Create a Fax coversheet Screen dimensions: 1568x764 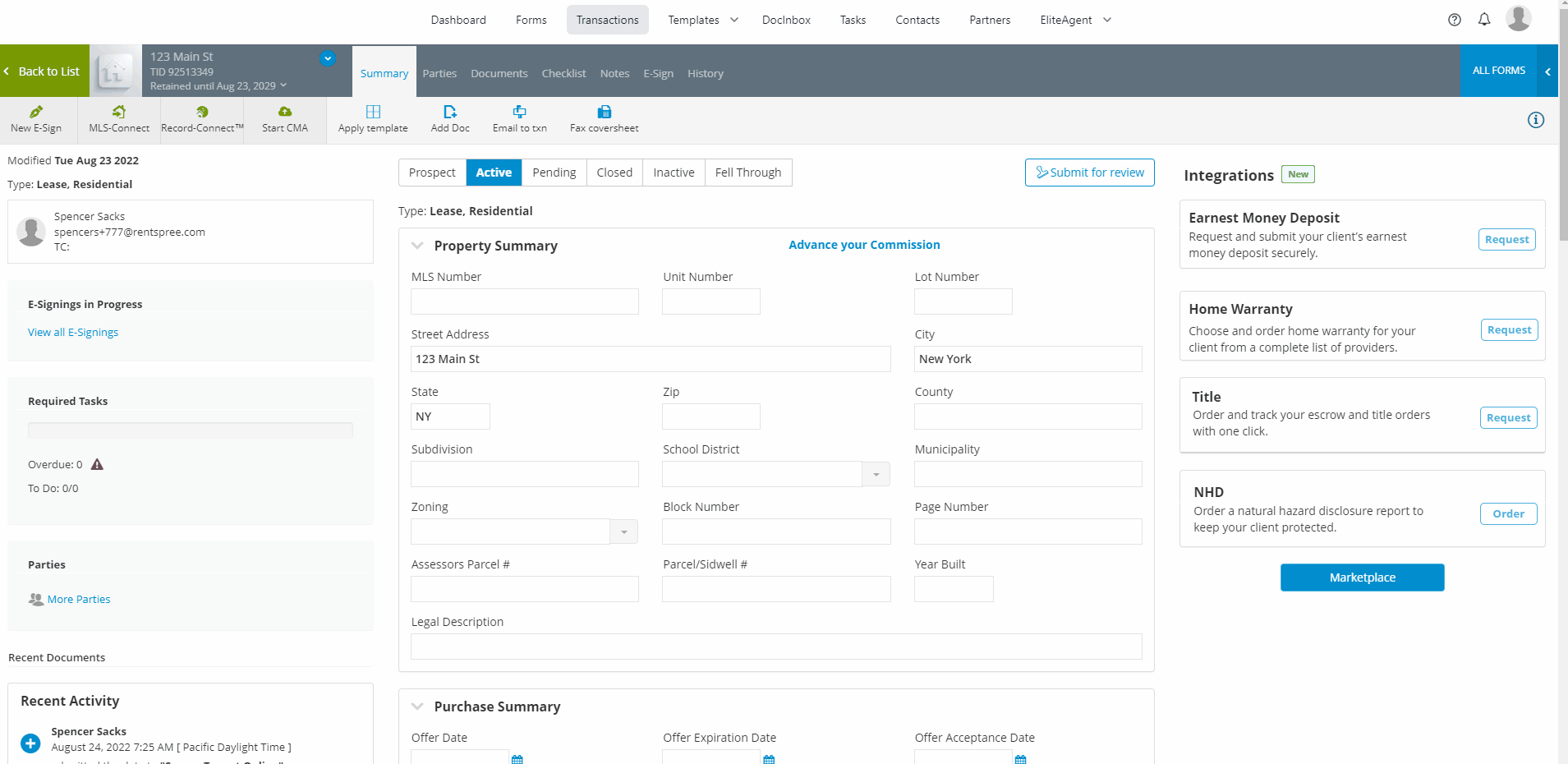pos(604,119)
